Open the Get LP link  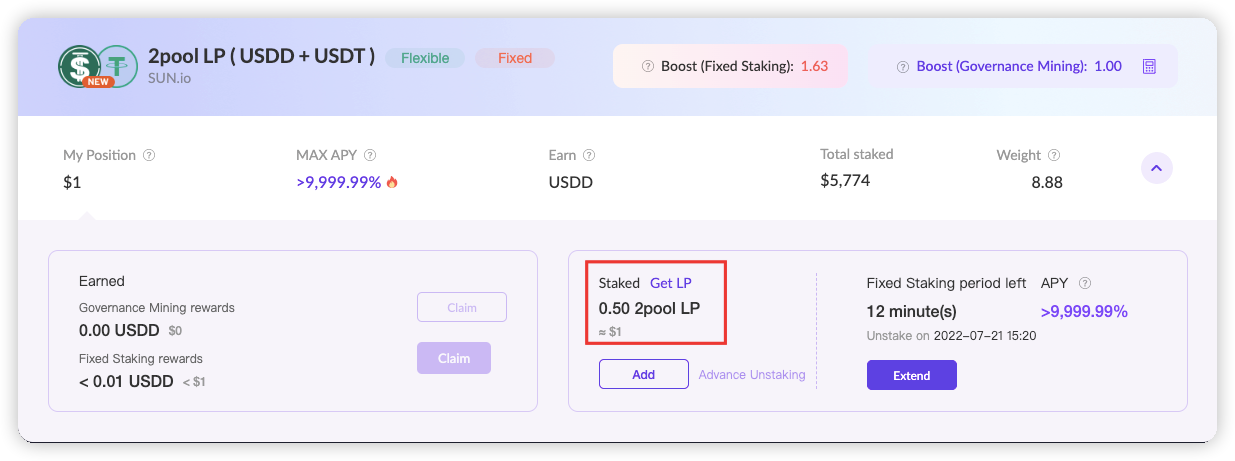pyautogui.click(x=671, y=283)
